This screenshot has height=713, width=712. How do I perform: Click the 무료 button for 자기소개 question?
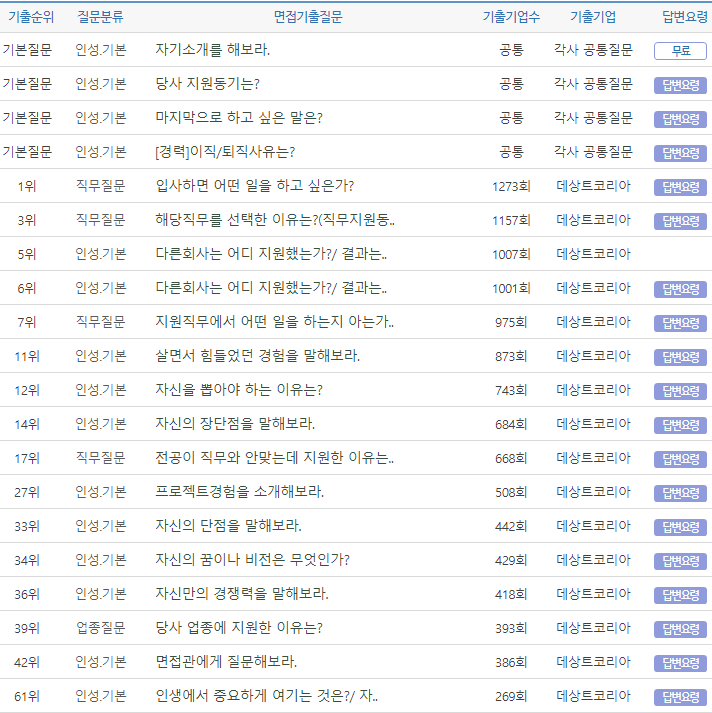click(x=680, y=51)
